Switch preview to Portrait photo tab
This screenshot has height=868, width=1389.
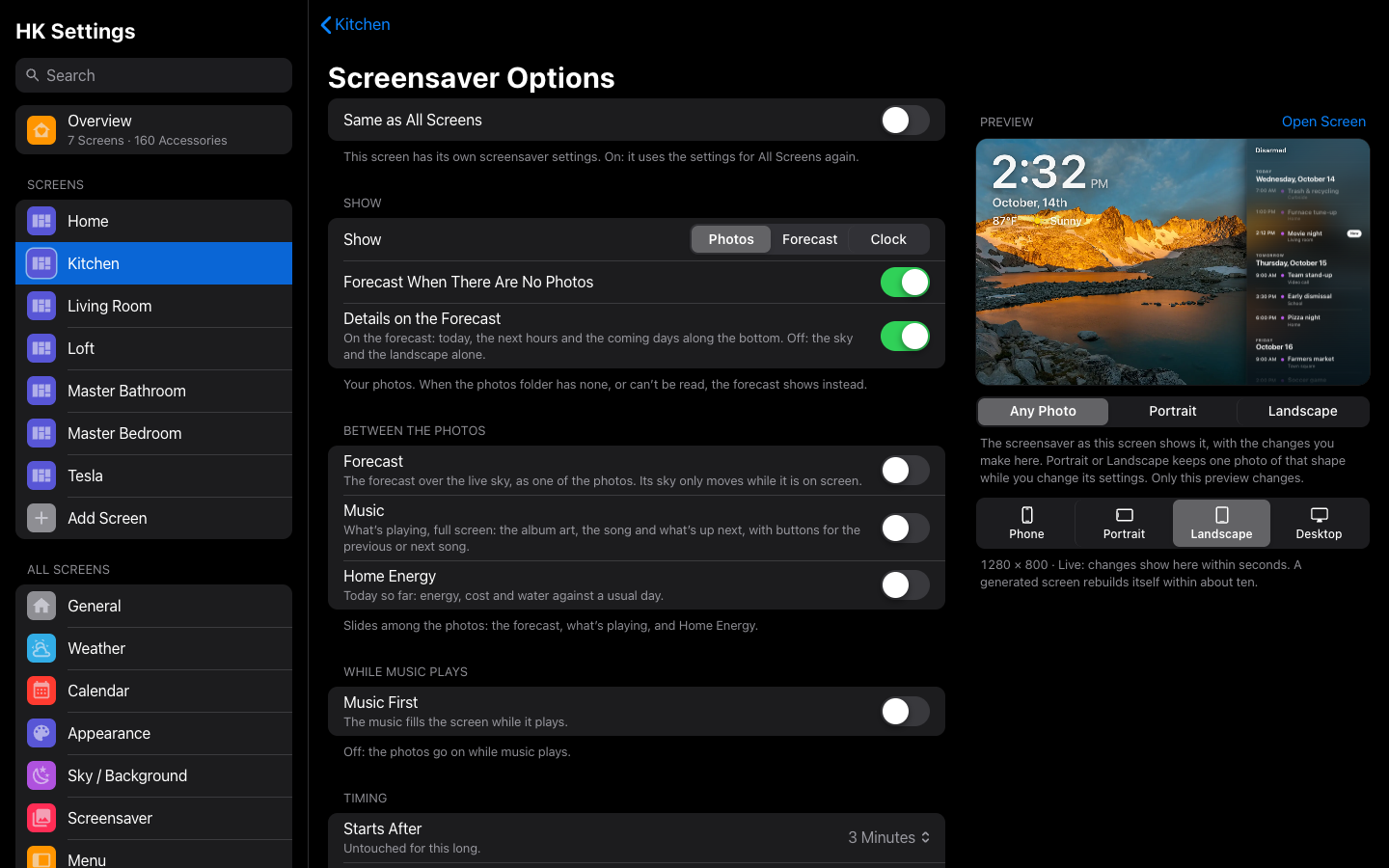1173,411
